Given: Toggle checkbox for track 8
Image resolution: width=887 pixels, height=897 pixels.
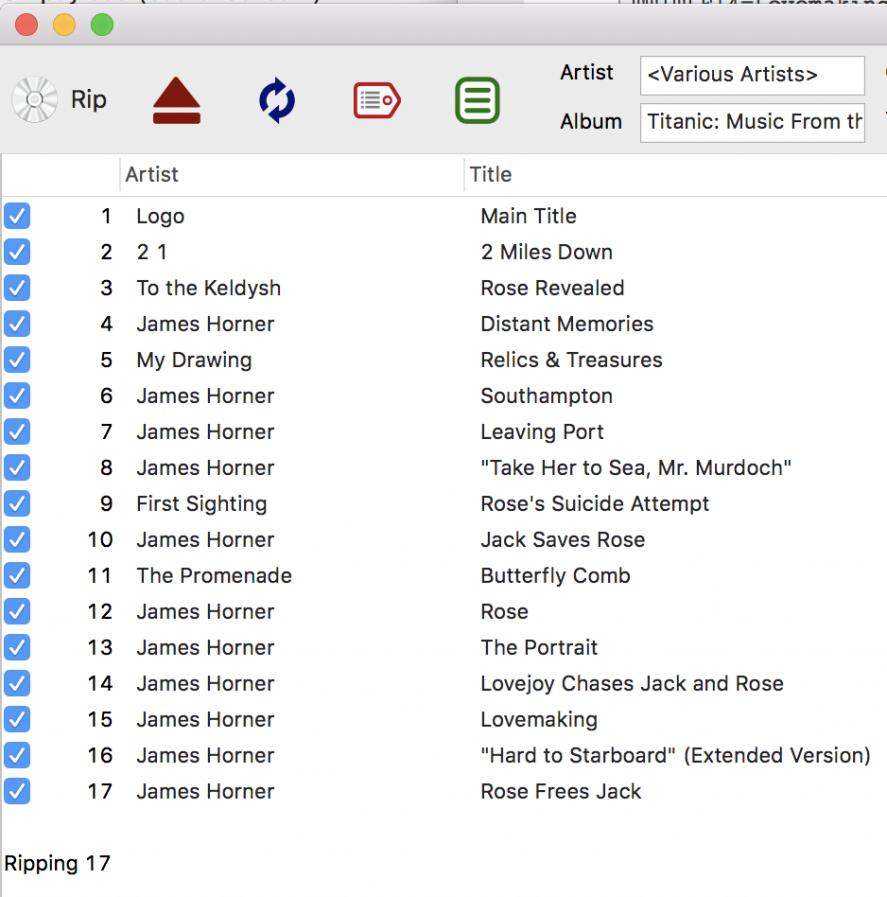Looking at the screenshot, I should [17, 468].
